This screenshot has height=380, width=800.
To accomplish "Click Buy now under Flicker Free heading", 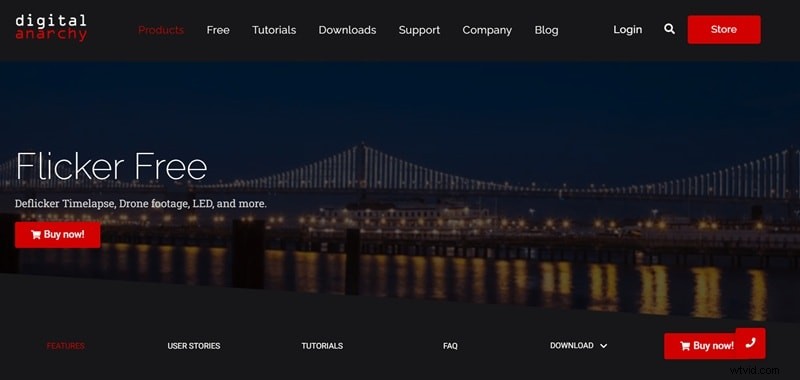I will (x=58, y=235).
